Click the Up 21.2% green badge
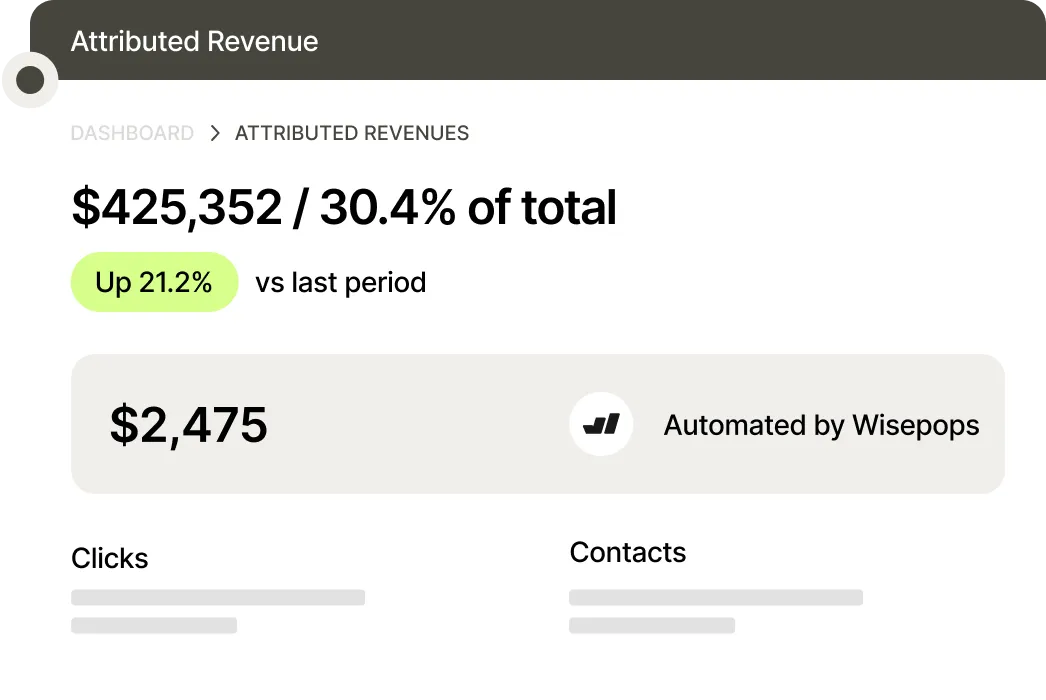This screenshot has width=1046, height=700. coord(154,282)
